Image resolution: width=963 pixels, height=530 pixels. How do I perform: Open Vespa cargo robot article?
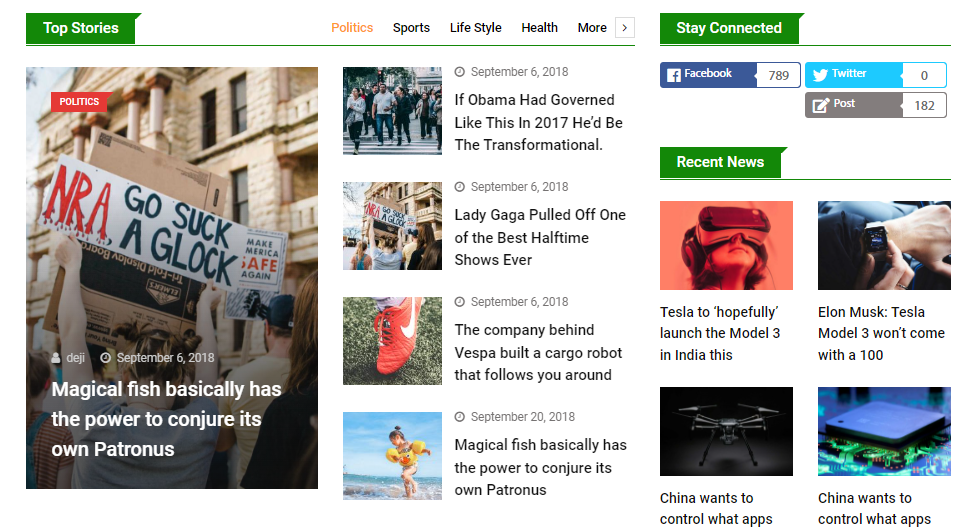click(538, 353)
